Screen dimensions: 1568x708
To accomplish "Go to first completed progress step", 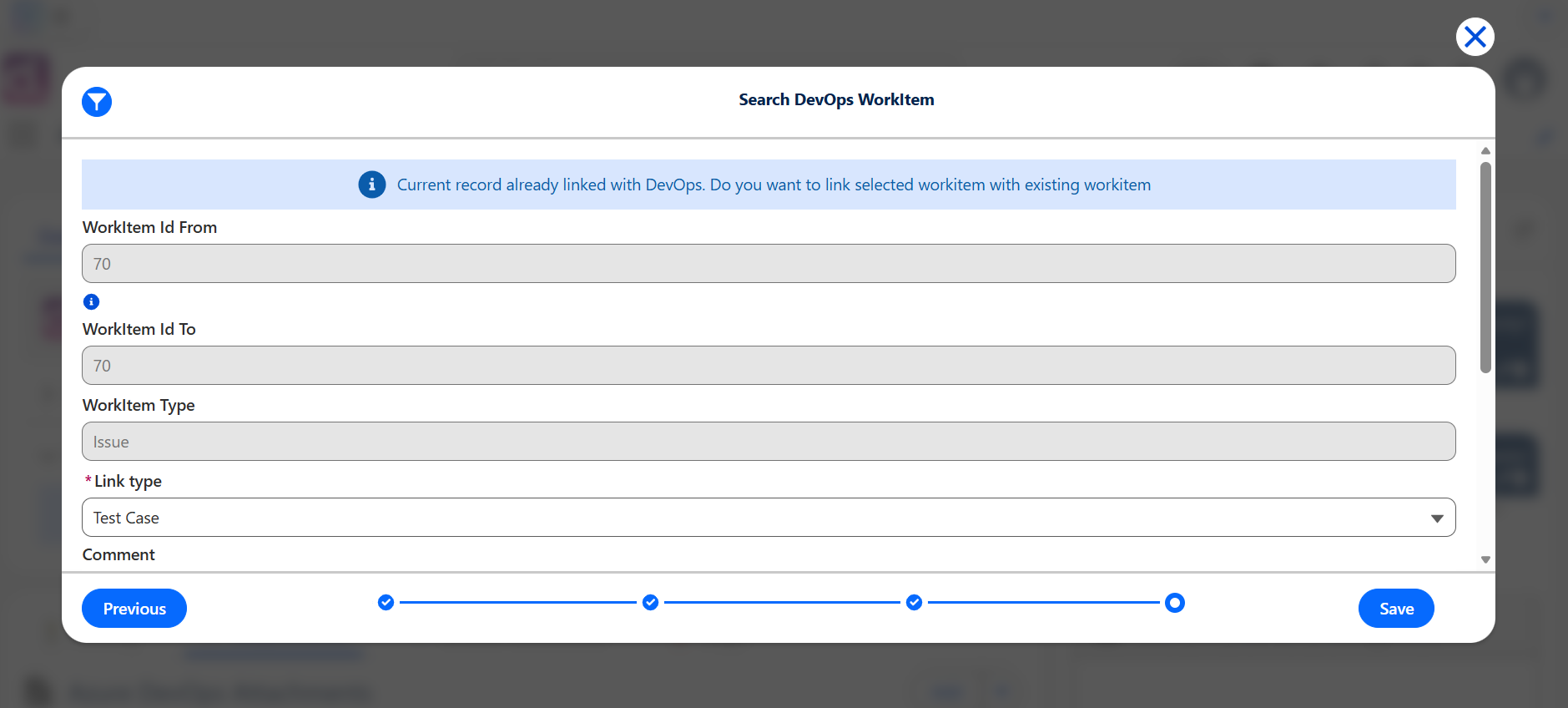I will (x=386, y=602).
